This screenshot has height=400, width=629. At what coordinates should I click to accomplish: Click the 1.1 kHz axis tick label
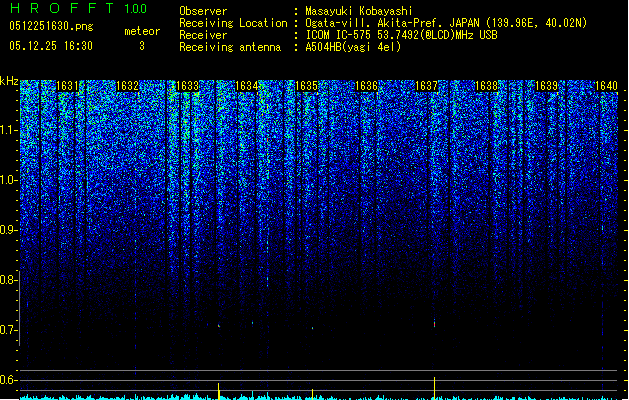(8, 130)
